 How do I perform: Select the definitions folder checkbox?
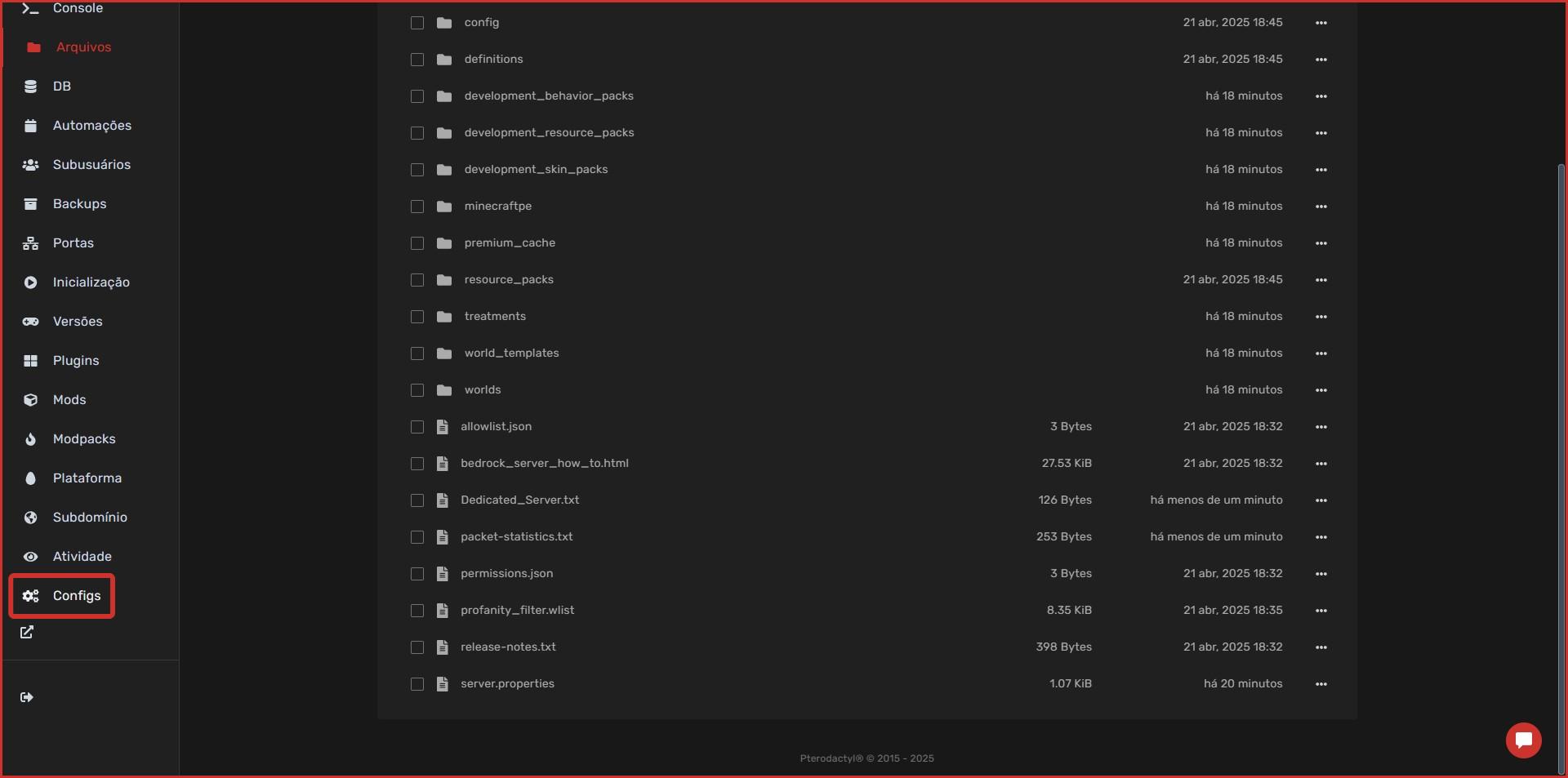point(417,60)
